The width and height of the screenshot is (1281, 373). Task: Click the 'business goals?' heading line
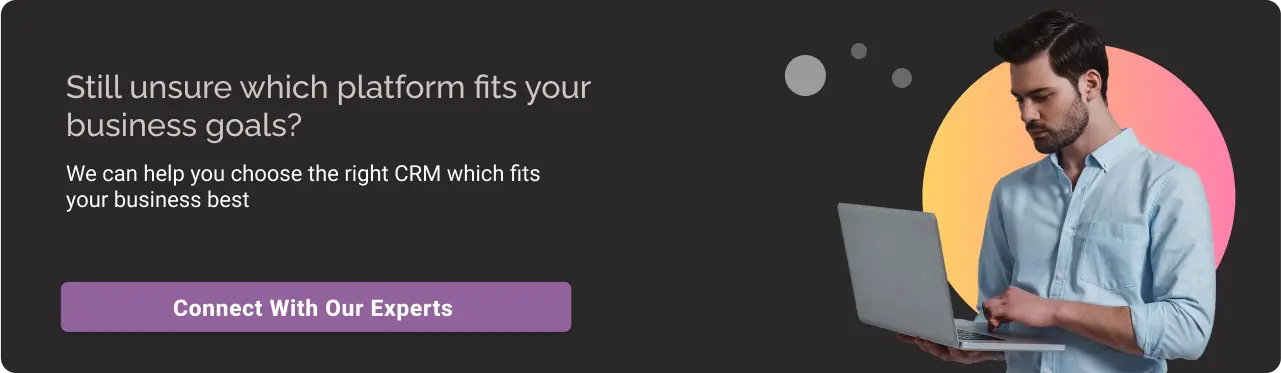(184, 126)
